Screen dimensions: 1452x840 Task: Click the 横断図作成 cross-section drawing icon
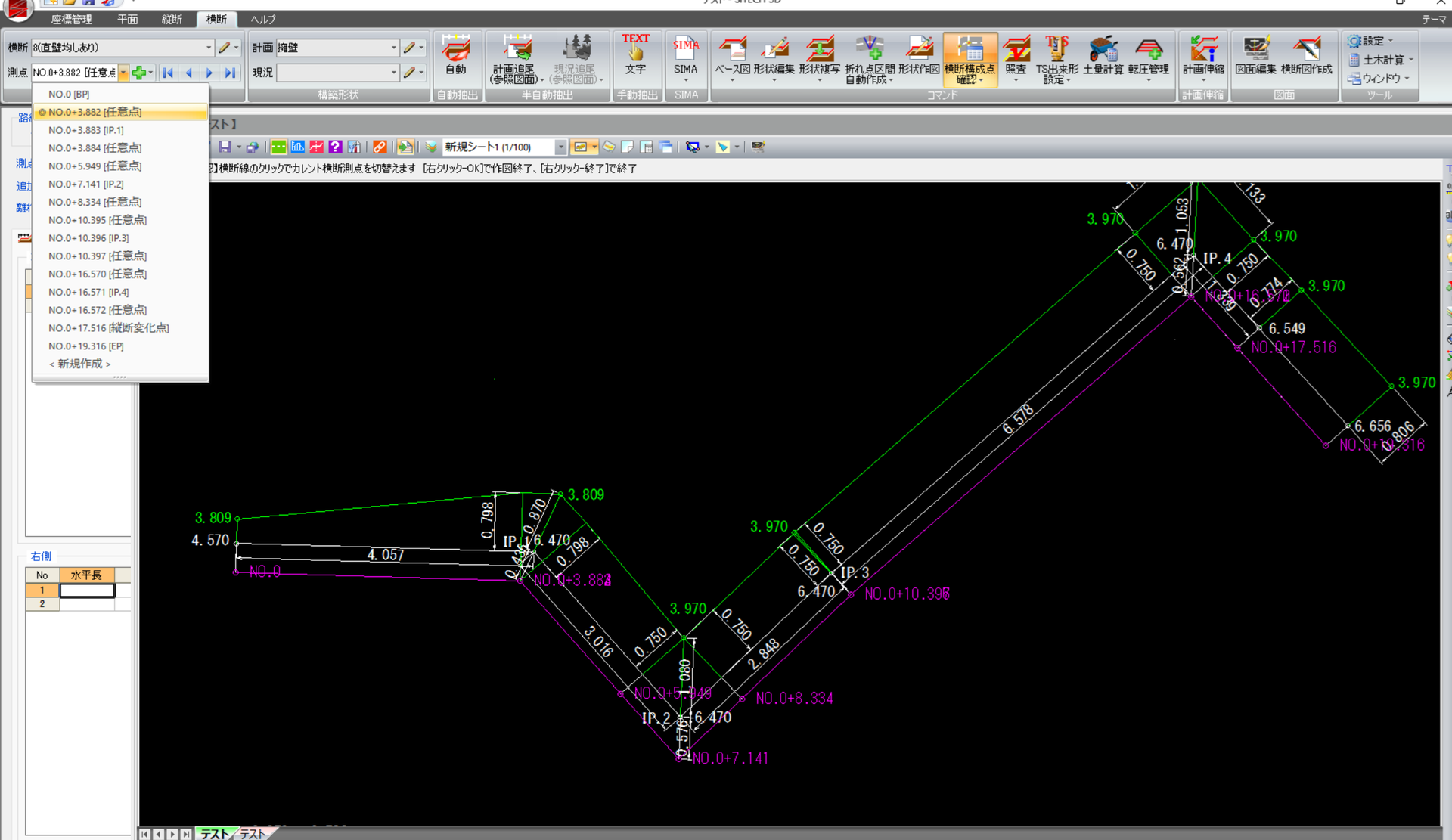tap(1306, 57)
